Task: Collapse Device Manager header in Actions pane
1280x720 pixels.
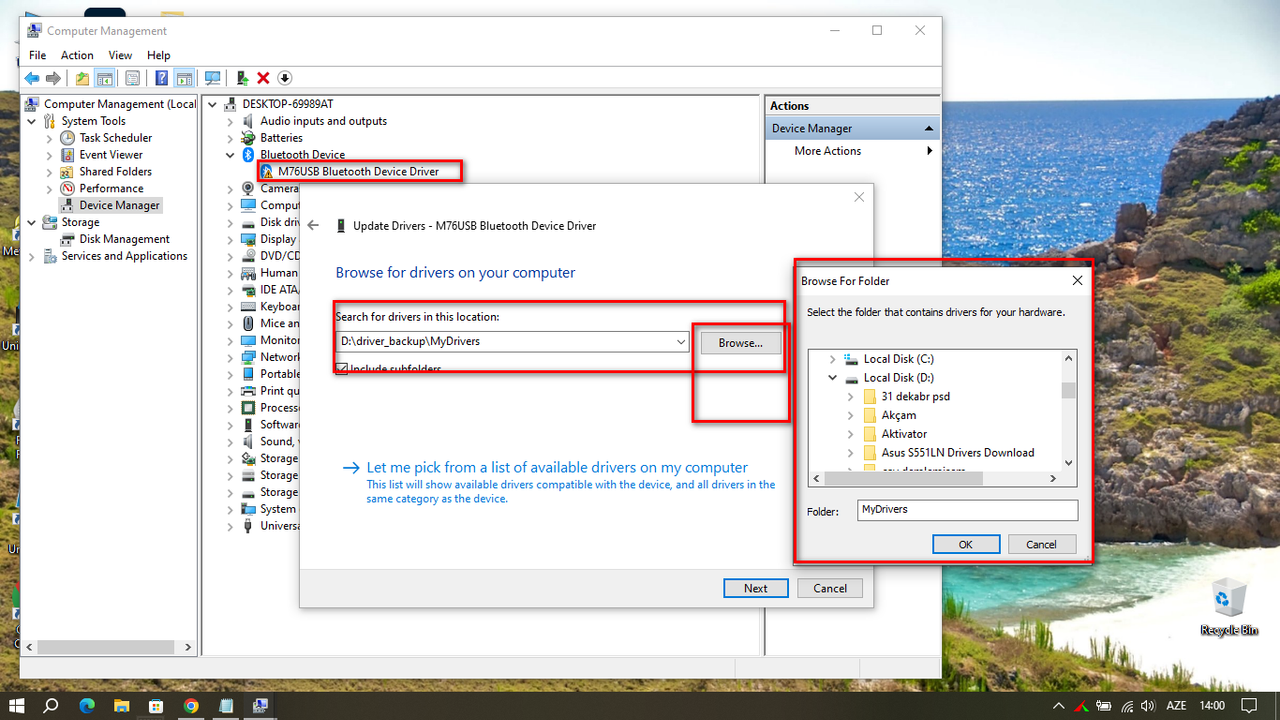Action: tap(929, 129)
